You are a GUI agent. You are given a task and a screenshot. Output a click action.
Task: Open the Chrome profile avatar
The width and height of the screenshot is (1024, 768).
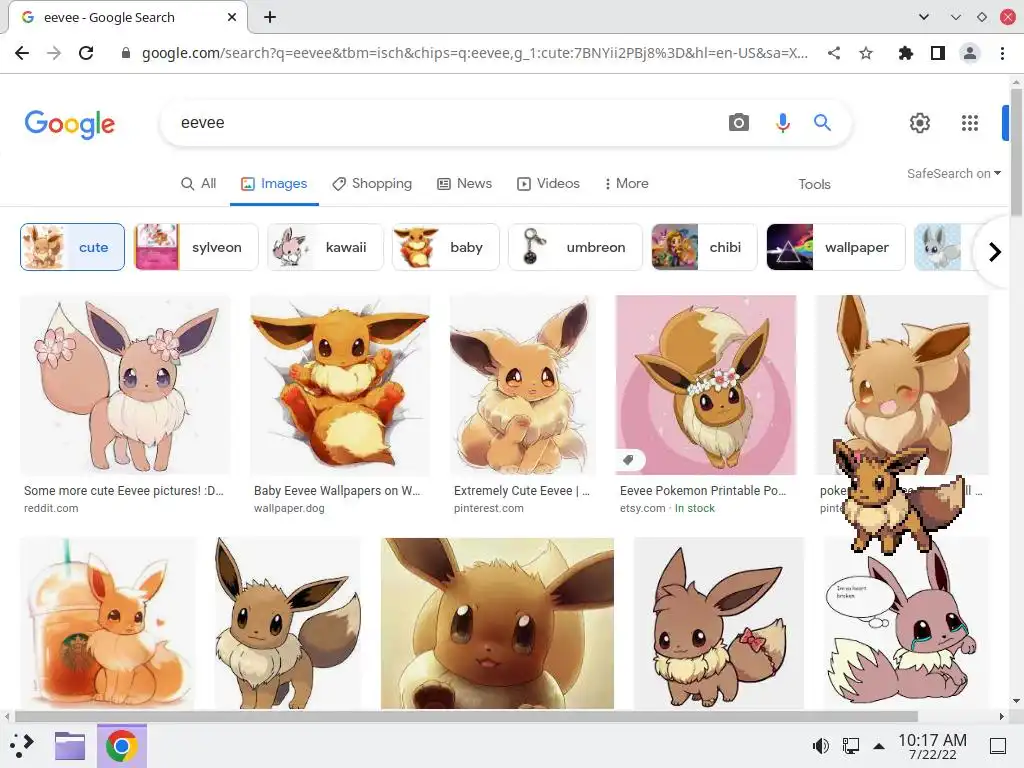[x=970, y=53]
